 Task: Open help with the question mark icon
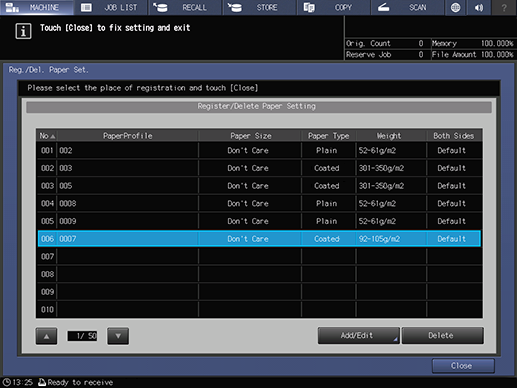click(504, 7)
